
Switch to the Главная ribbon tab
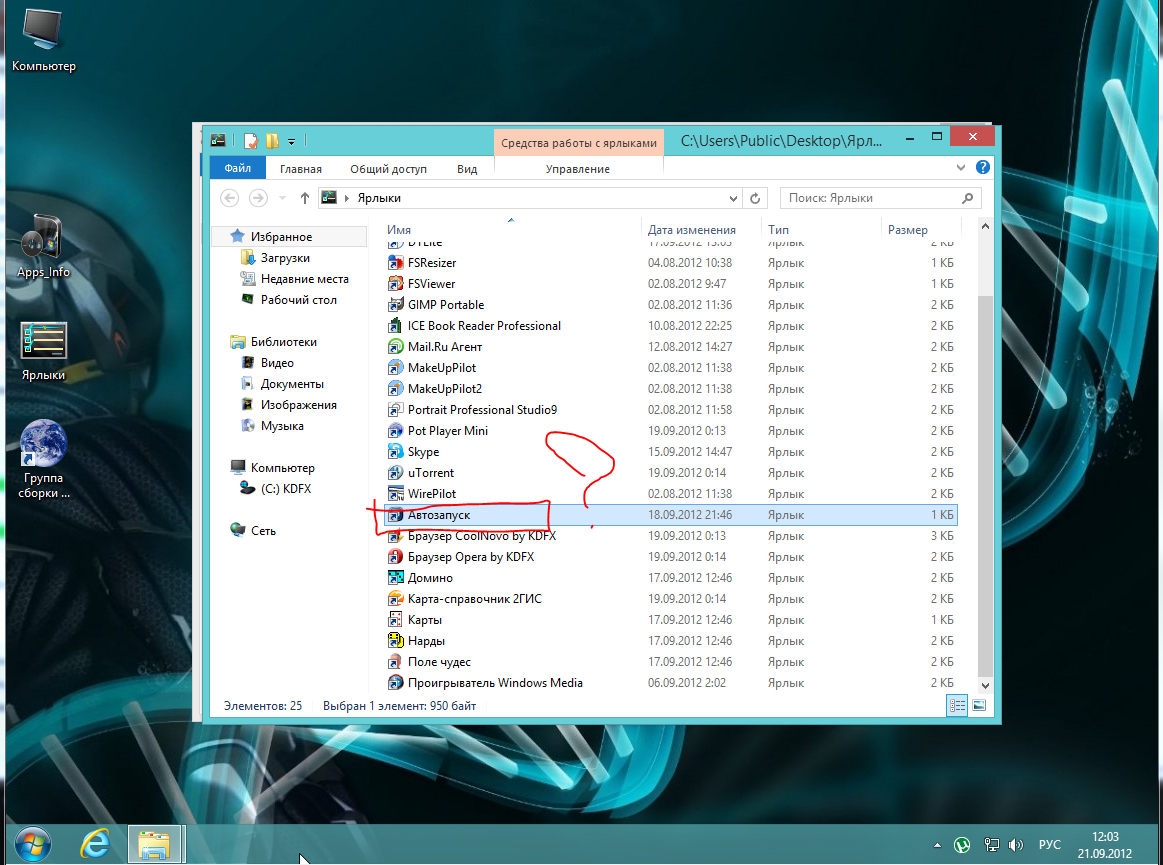pos(300,169)
